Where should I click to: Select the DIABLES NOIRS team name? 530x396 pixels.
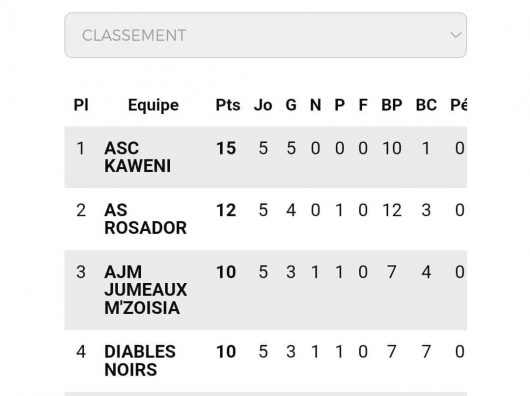tap(140, 361)
